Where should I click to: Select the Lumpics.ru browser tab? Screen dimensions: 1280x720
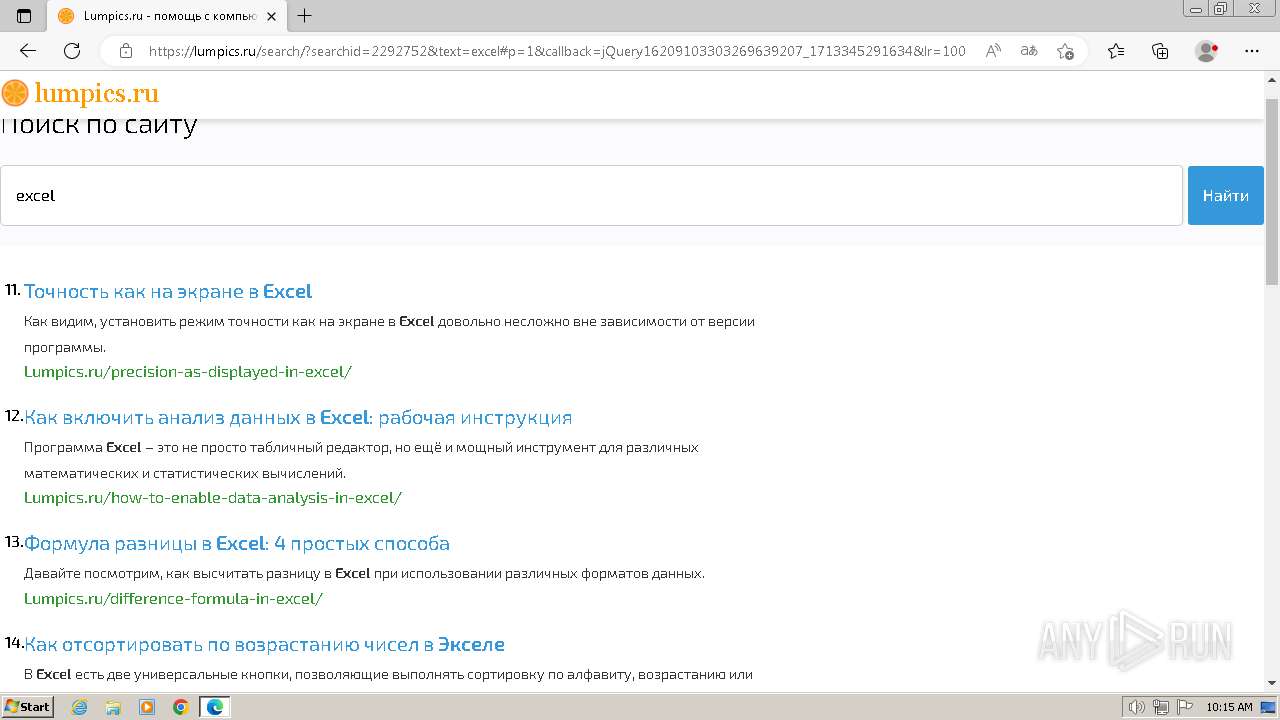point(166,16)
